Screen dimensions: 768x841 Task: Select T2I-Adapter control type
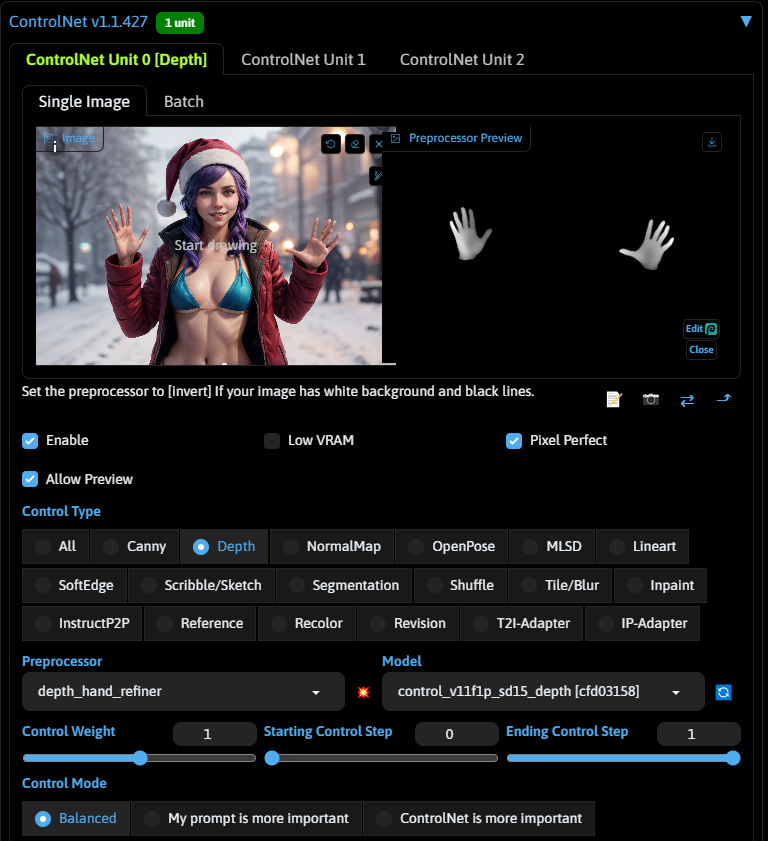[x=521, y=623]
